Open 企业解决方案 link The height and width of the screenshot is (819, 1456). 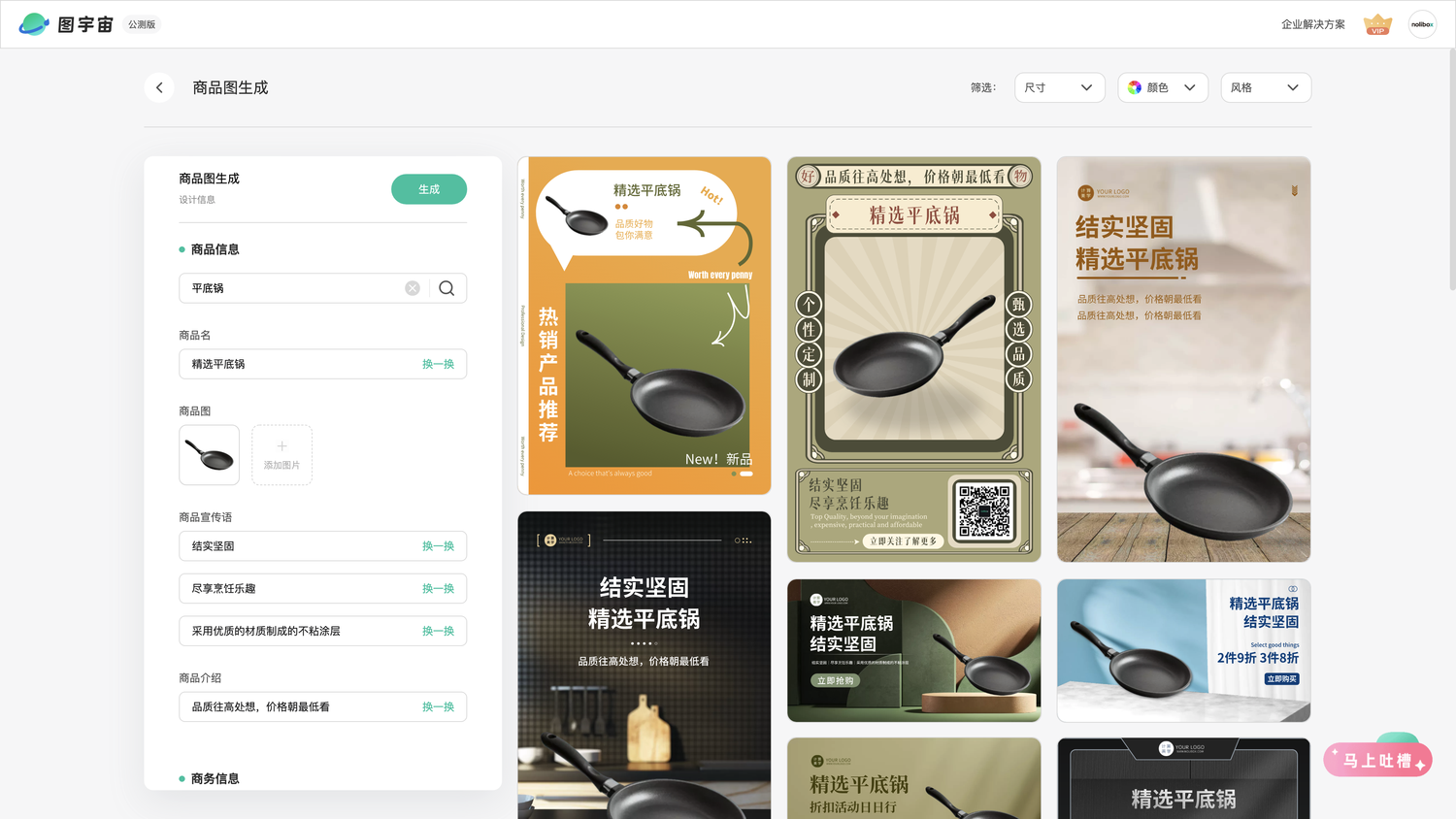click(1313, 24)
